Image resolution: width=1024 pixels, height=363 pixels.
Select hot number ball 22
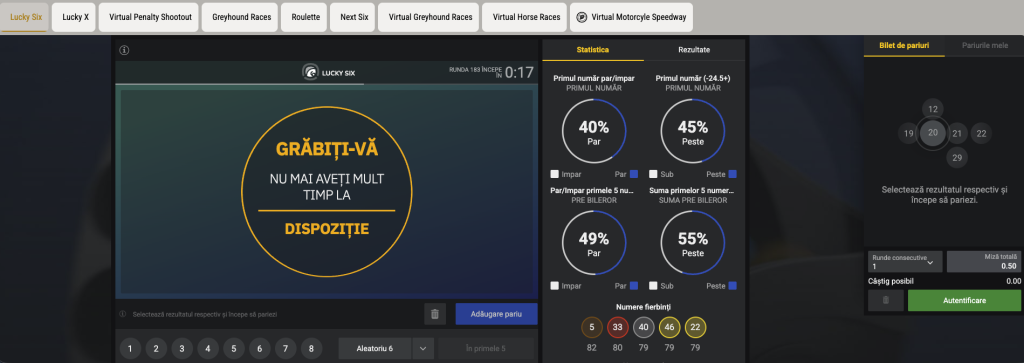click(696, 327)
